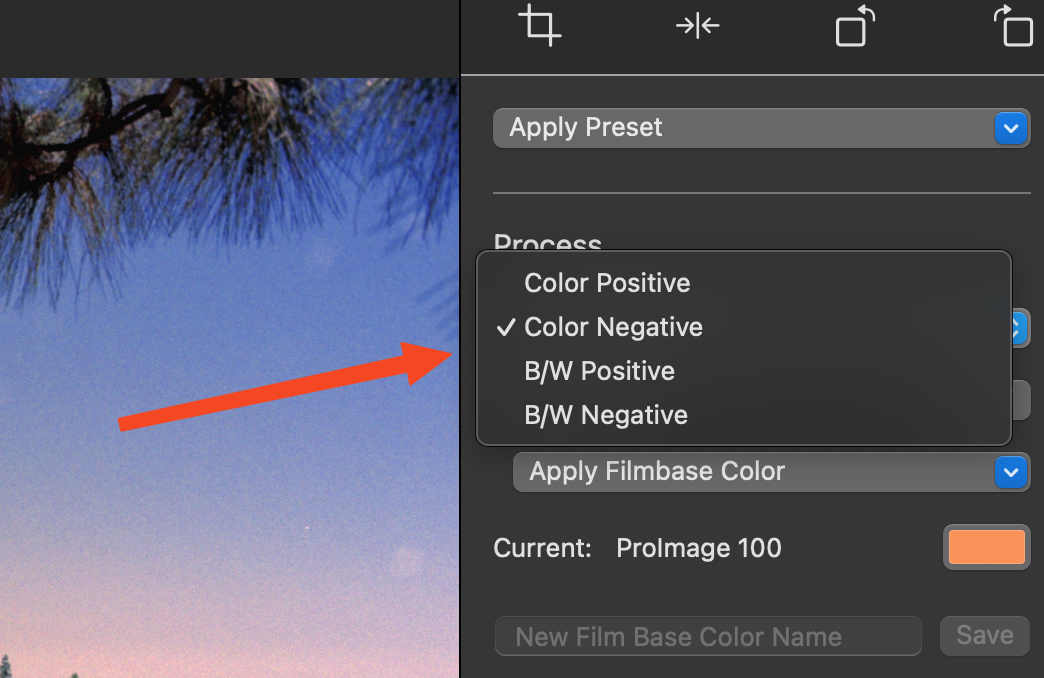This screenshot has width=1044, height=678.
Task: Focus the New Film Base Color Name field
Action: pos(708,636)
